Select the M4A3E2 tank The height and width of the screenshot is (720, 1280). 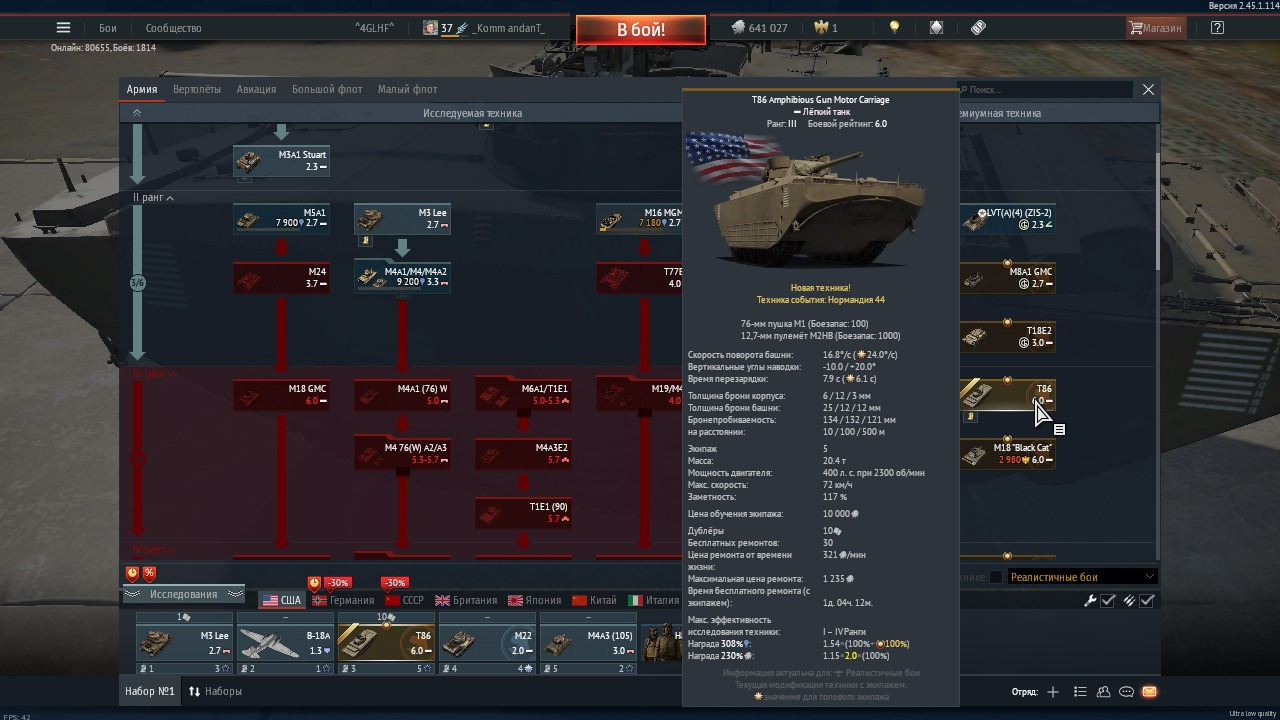point(523,454)
